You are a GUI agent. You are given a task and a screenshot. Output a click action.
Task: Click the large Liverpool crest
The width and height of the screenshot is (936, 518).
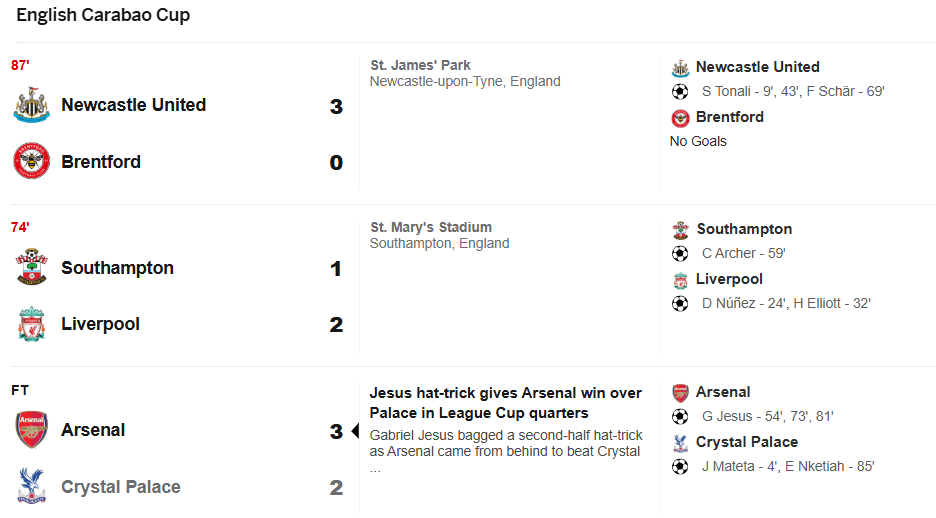pyautogui.click(x=31, y=324)
